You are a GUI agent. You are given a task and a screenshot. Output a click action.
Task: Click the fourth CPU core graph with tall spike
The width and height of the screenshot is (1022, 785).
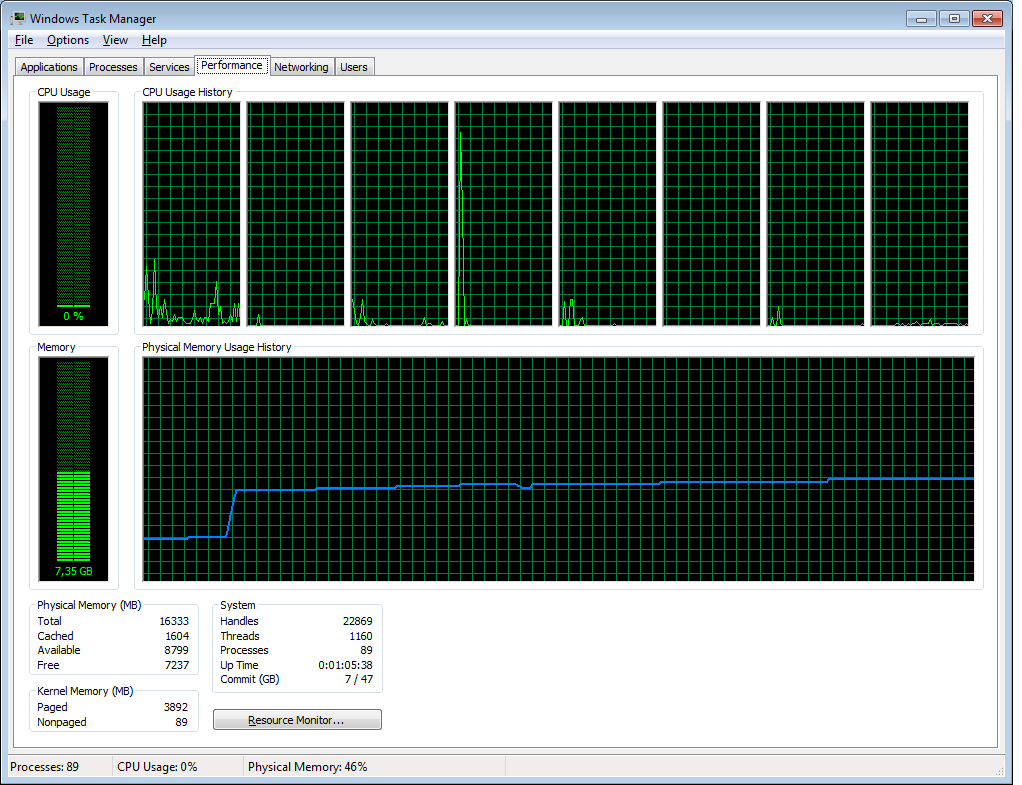tap(504, 214)
